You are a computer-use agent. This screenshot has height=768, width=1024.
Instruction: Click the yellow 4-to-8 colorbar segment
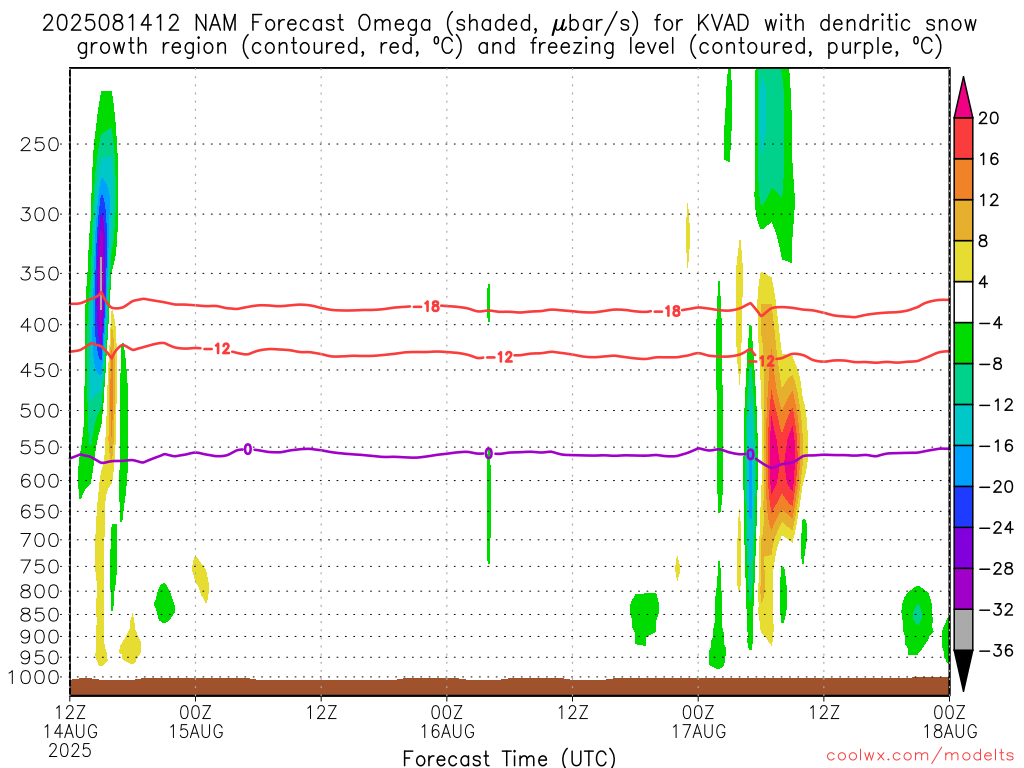963,262
